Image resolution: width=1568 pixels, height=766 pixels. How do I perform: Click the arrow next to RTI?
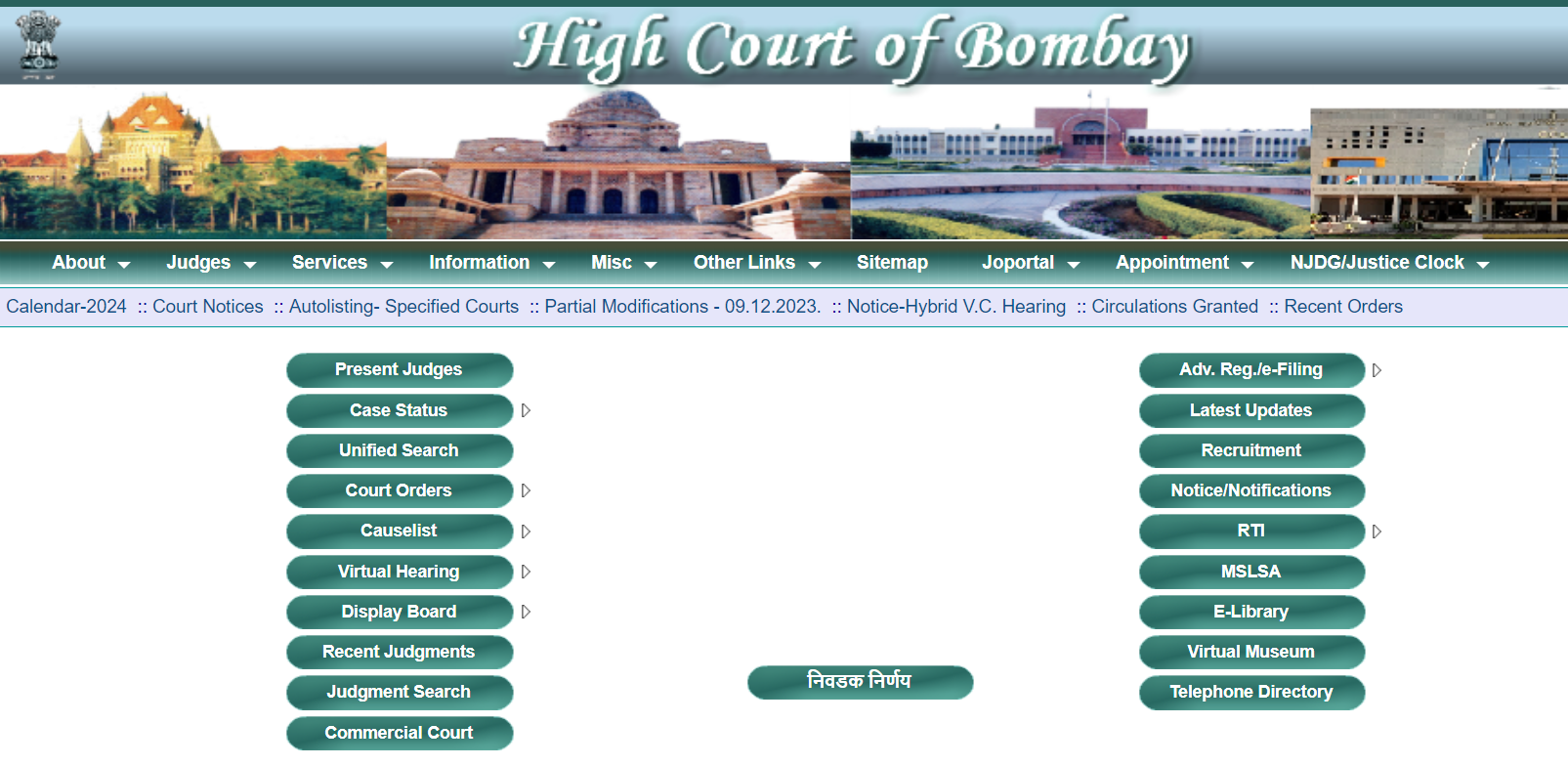(x=1377, y=532)
